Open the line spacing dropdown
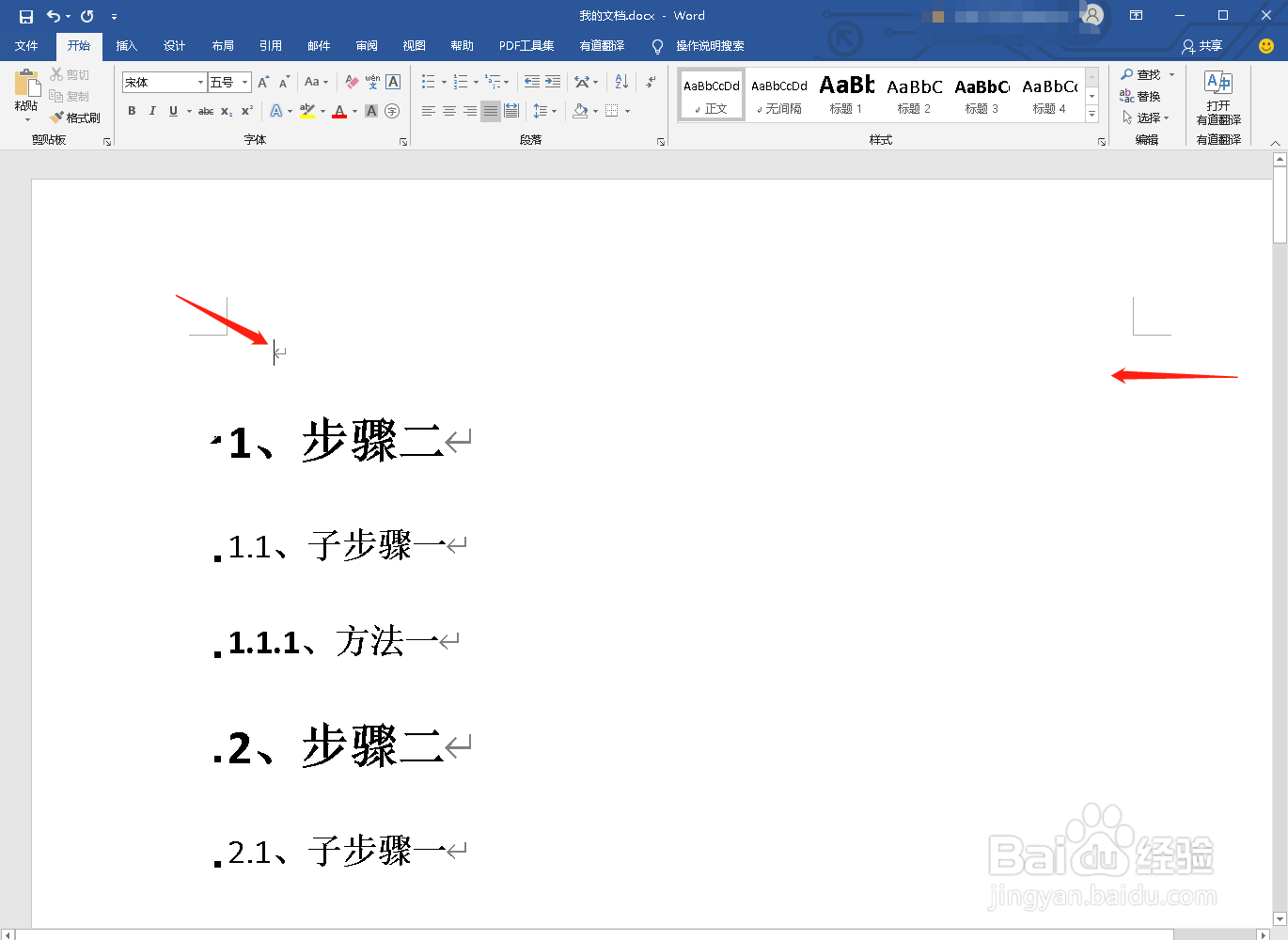The image size is (1288, 940). point(545,111)
